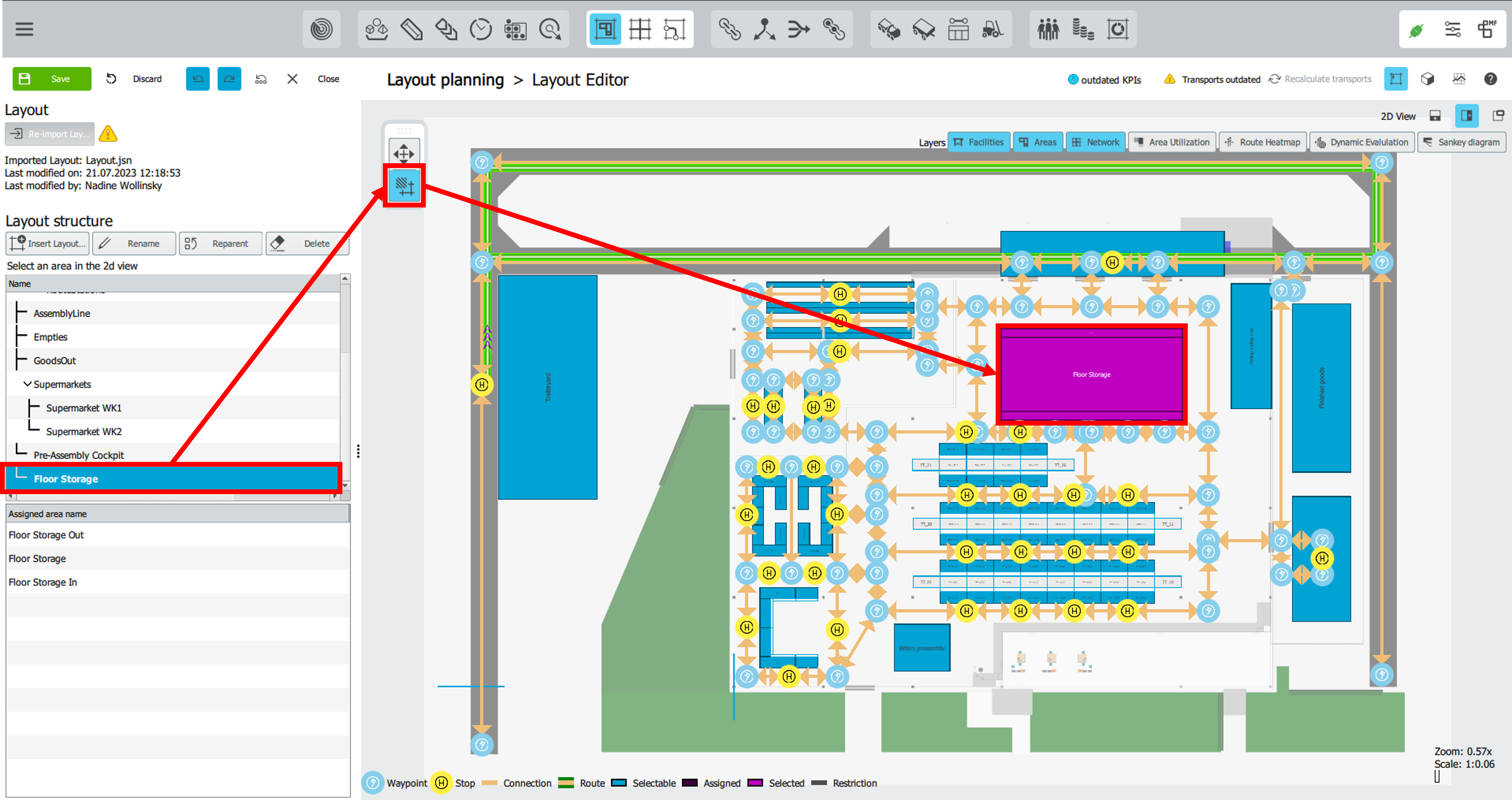Open the coin stacks cost icon
1512x800 pixels.
click(1082, 29)
